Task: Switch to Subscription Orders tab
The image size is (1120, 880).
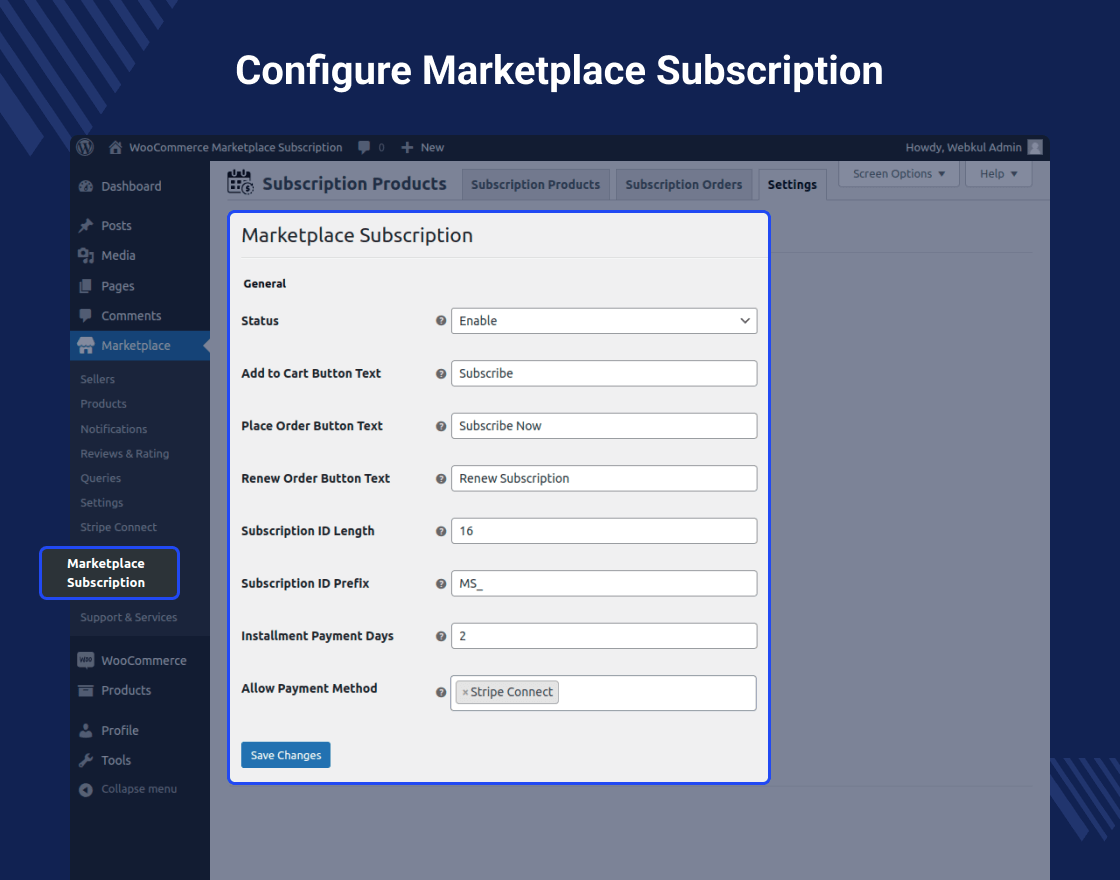Action: pyautogui.click(x=684, y=184)
